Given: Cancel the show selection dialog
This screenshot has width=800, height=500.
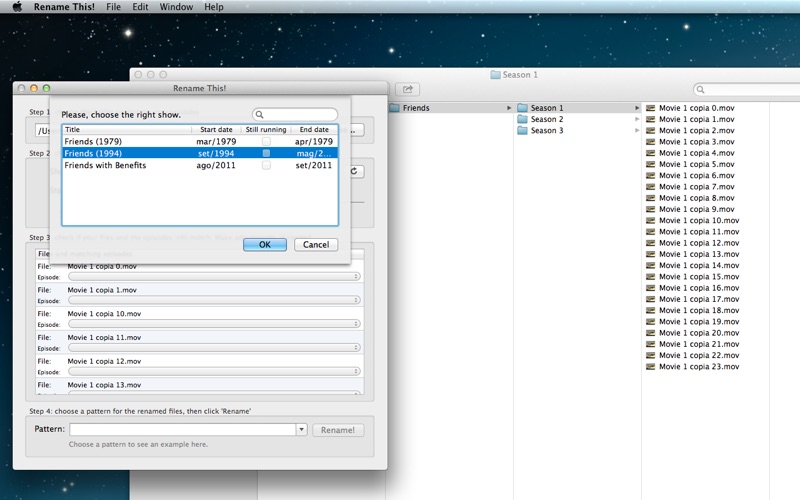Looking at the screenshot, I should click(x=316, y=244).
